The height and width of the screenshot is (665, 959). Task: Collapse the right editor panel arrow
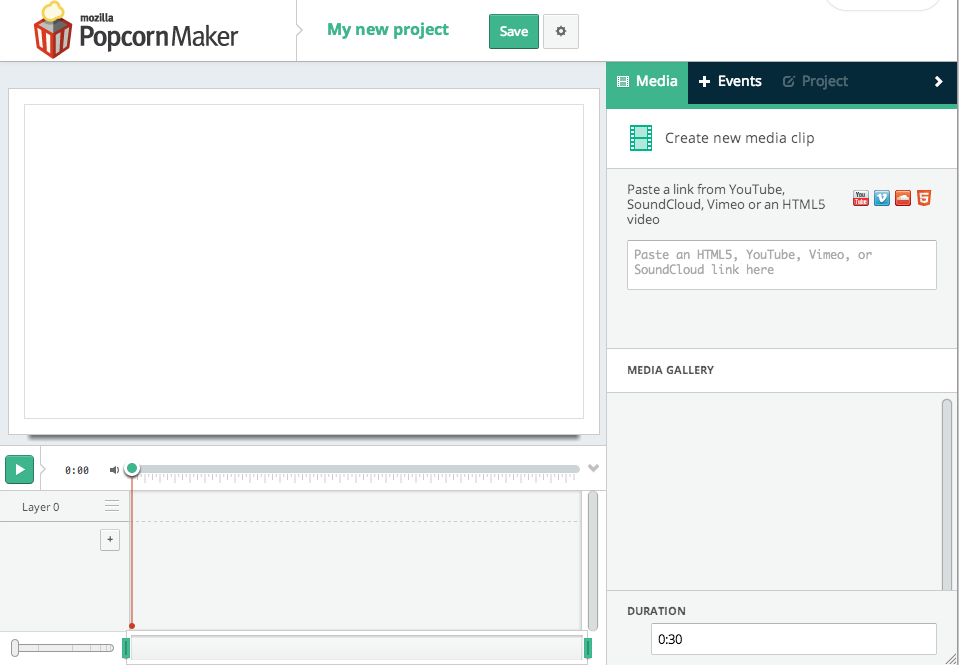pos(938,82)
